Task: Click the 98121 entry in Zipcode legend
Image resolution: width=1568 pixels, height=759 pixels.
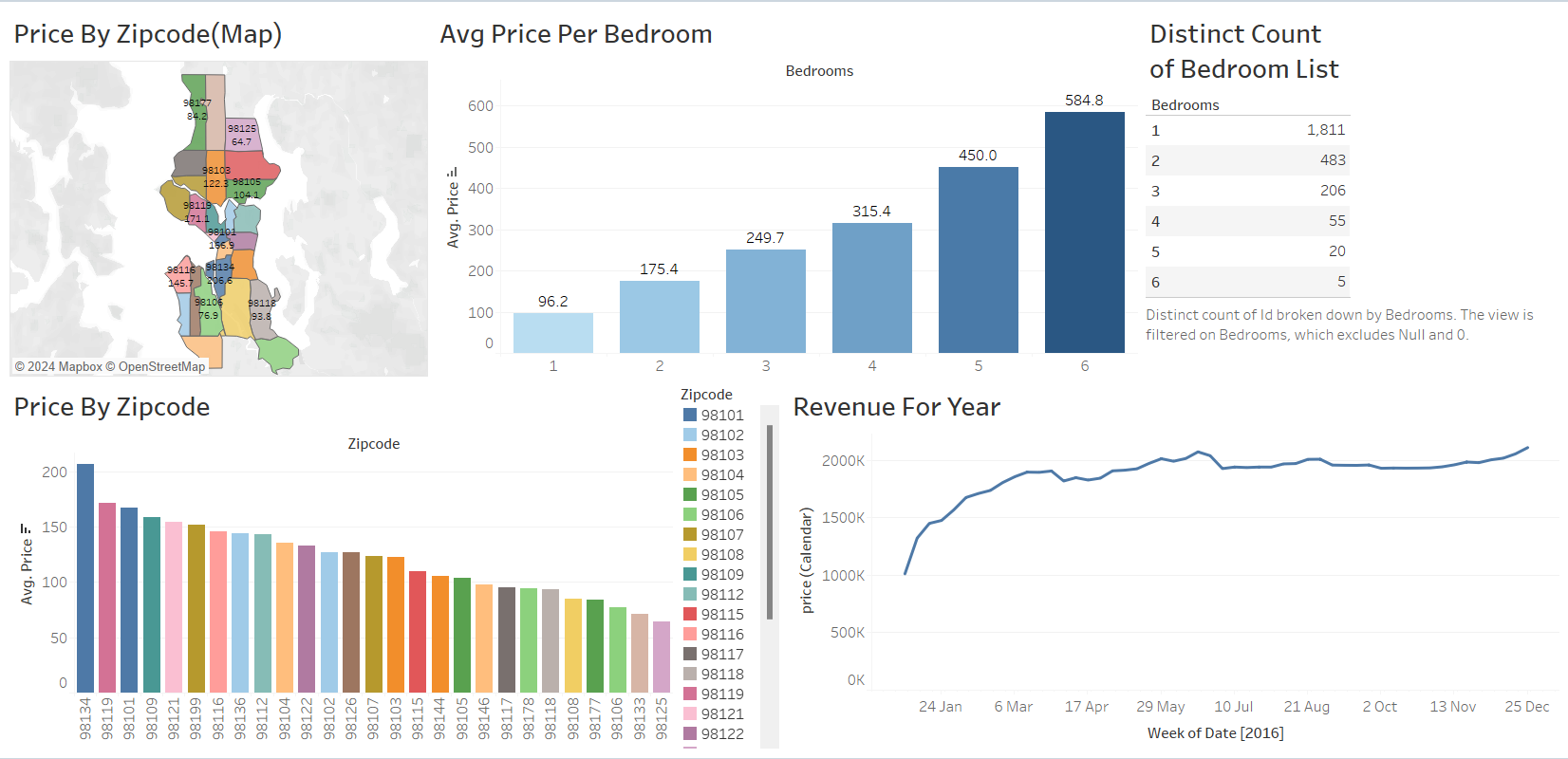Action: coord(714,713)
